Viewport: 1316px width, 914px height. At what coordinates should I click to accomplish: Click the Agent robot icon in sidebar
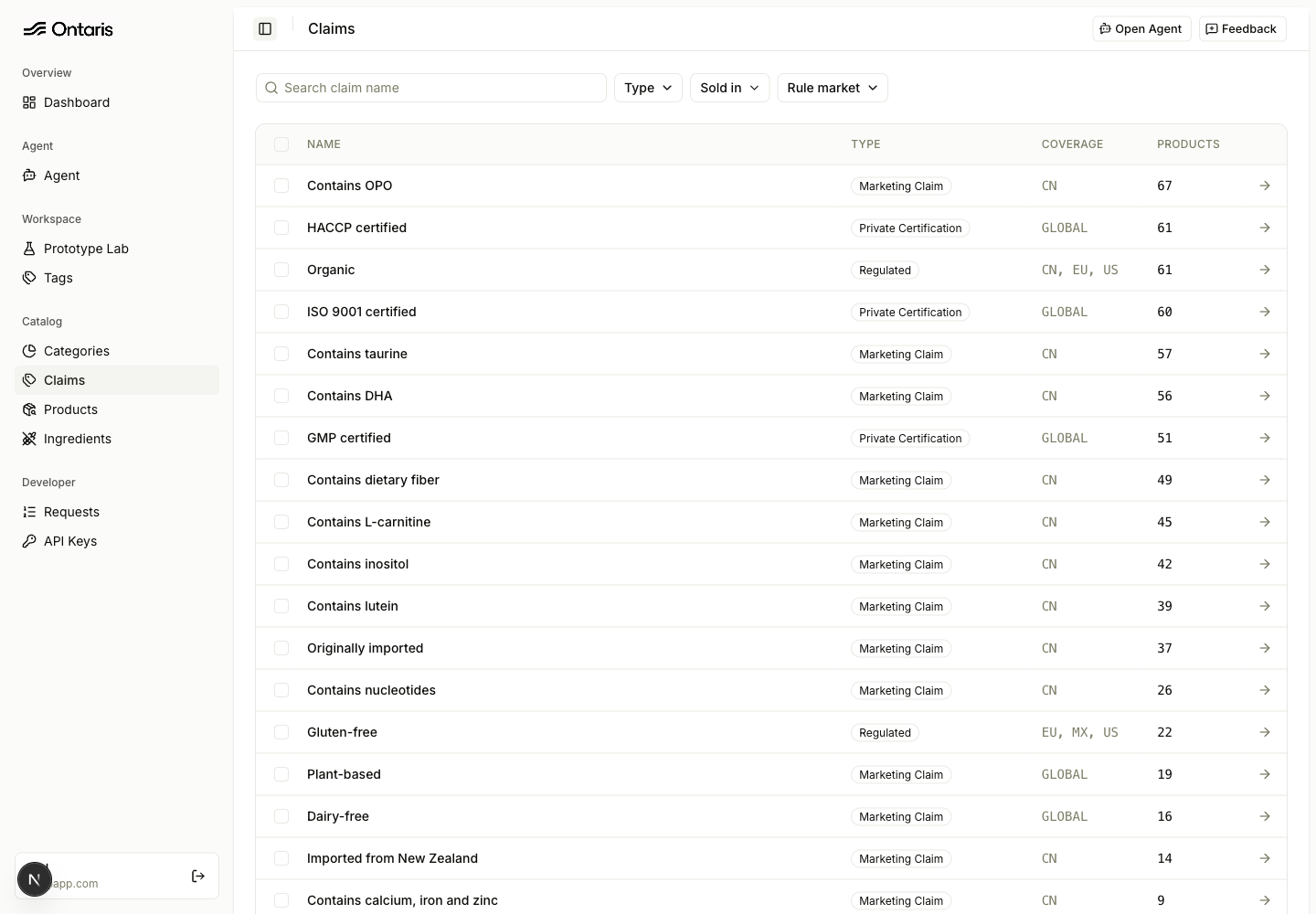click(29, 175)
